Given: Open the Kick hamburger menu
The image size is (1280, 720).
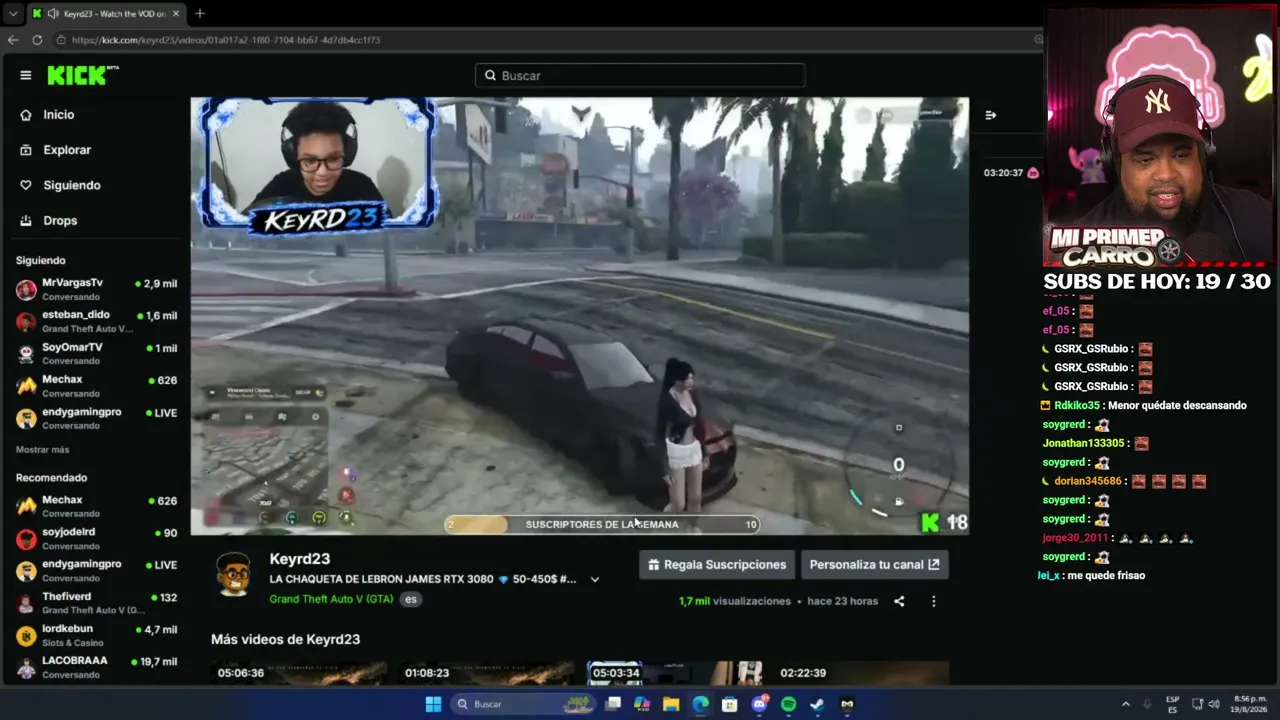Looking at the screenshot, I should 26,75.
